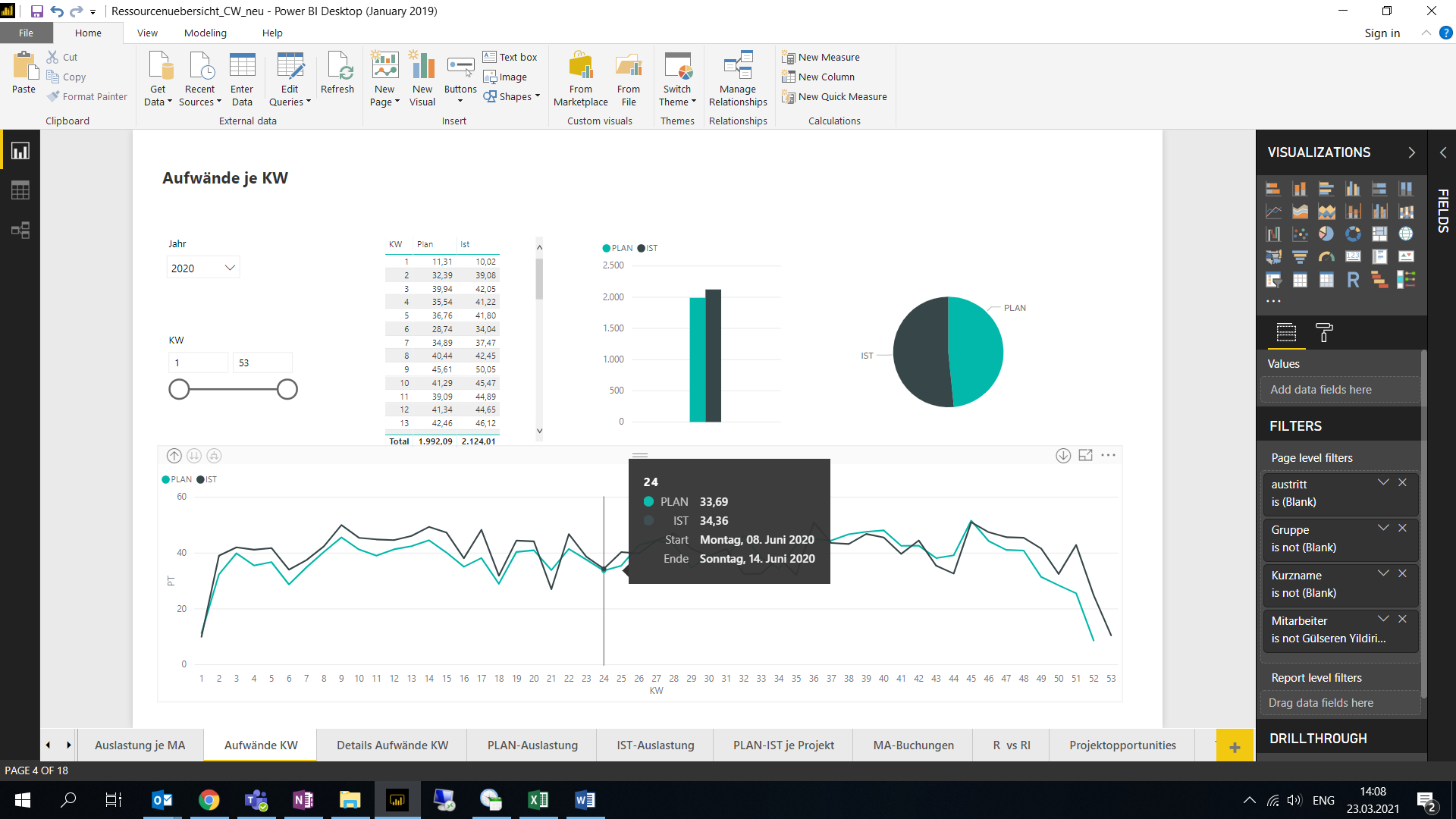Open the Format paint roller pane
The height and width of the screenshot is (819, 1456).
coord(1324,332)
